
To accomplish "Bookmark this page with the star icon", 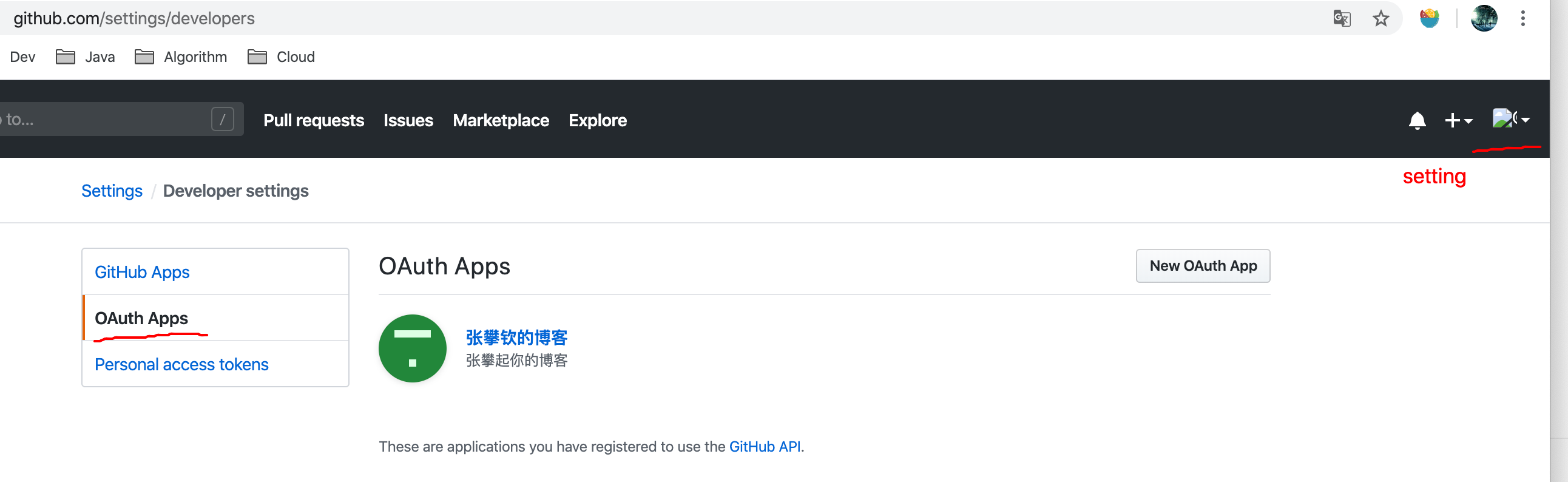I will click(1380, 19).
